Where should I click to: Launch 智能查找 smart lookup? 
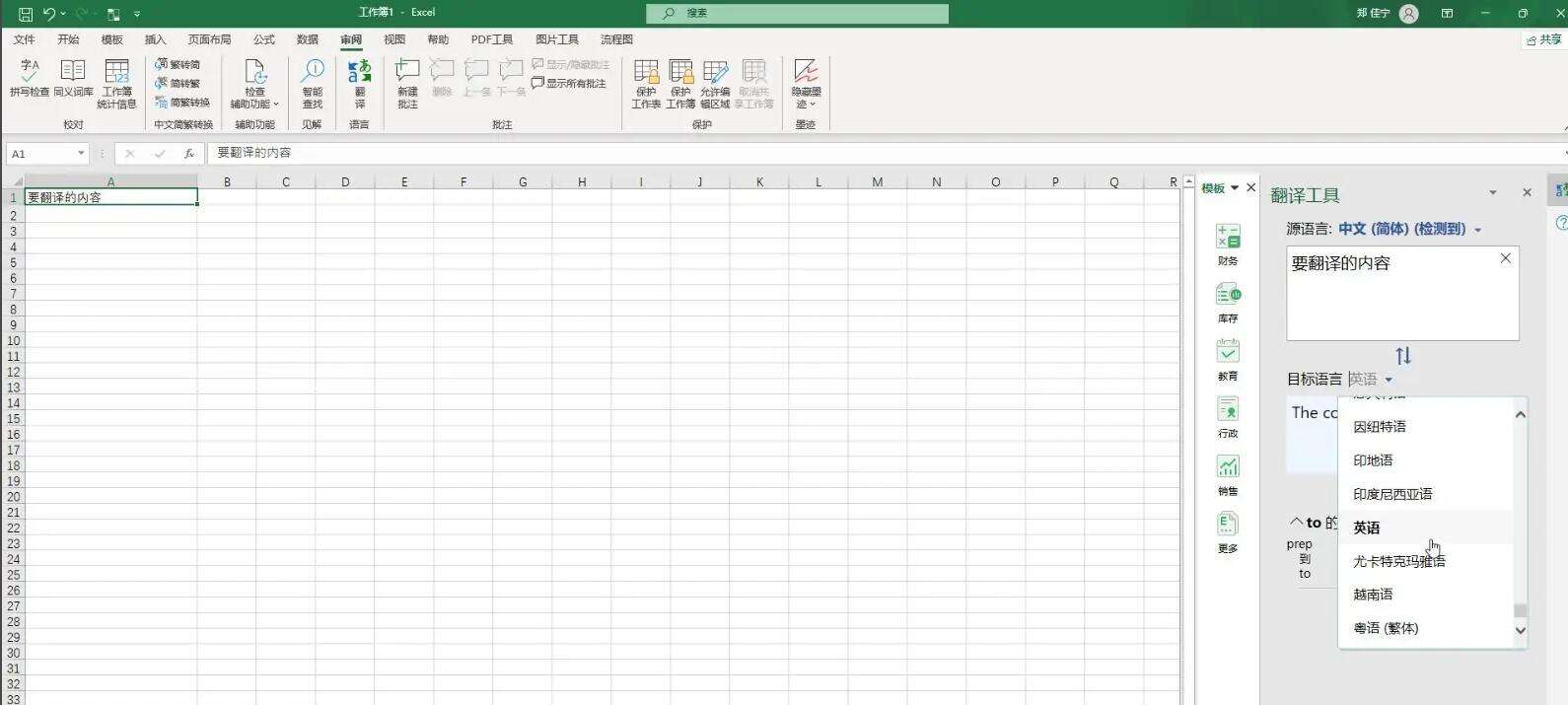pos(313,84)
